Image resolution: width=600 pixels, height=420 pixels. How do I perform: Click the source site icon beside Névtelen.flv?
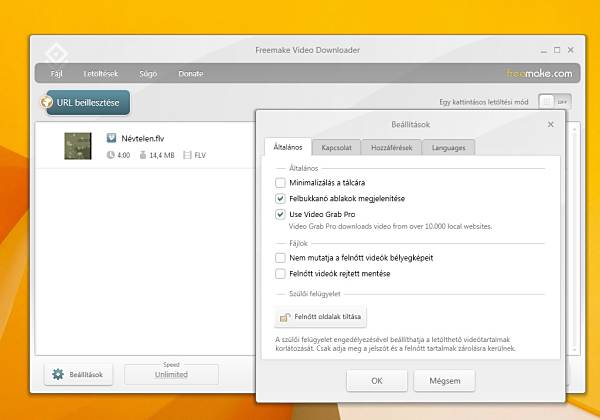coord(113,139)
